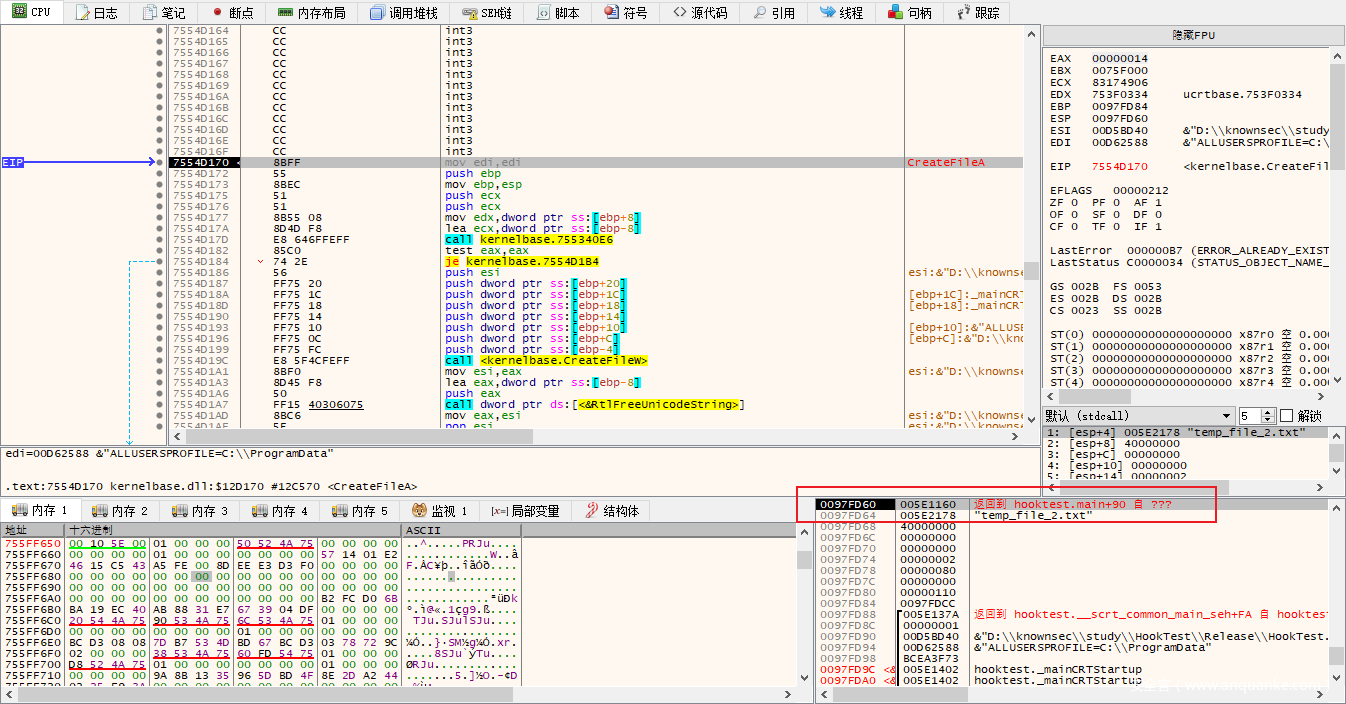Open the 断点 (Breakpoints) tab red dot

218,13
